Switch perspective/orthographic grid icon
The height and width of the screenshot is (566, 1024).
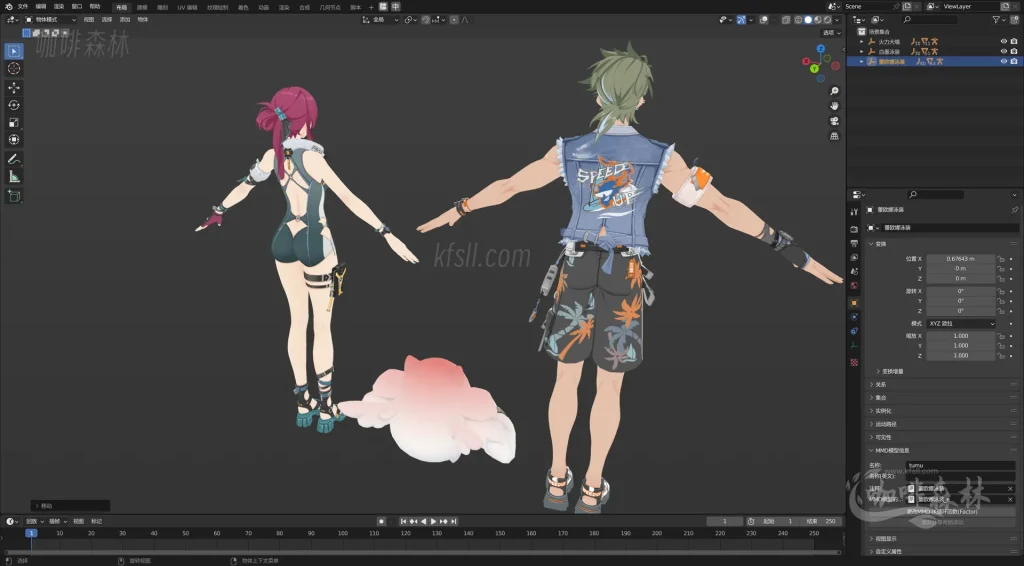(834, 136)
